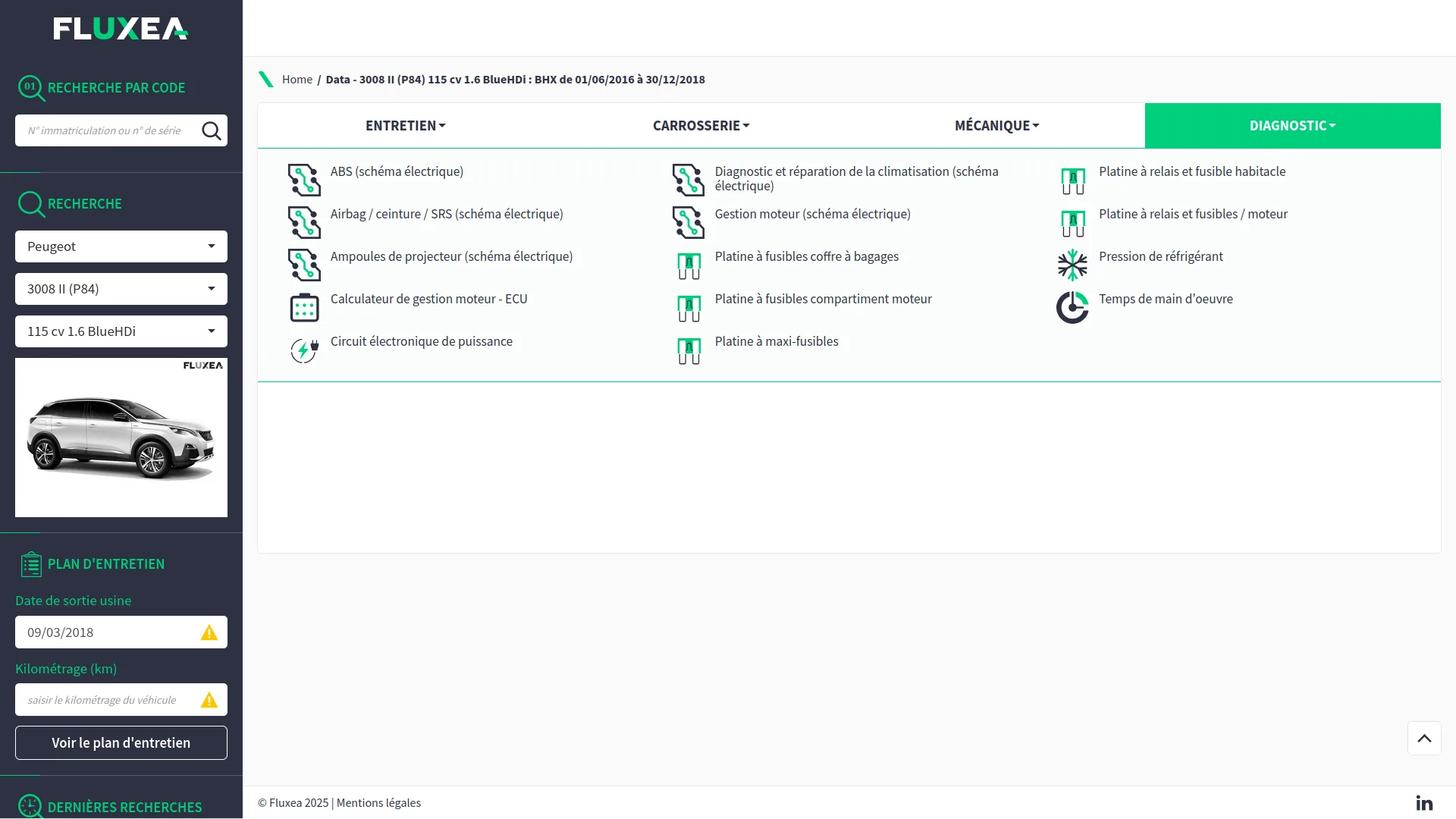The width and height of the screenshot is (1456, 819).
Task: Open Platine à relais et fusibles / moteur link
Action: [x=1193, y=214]
